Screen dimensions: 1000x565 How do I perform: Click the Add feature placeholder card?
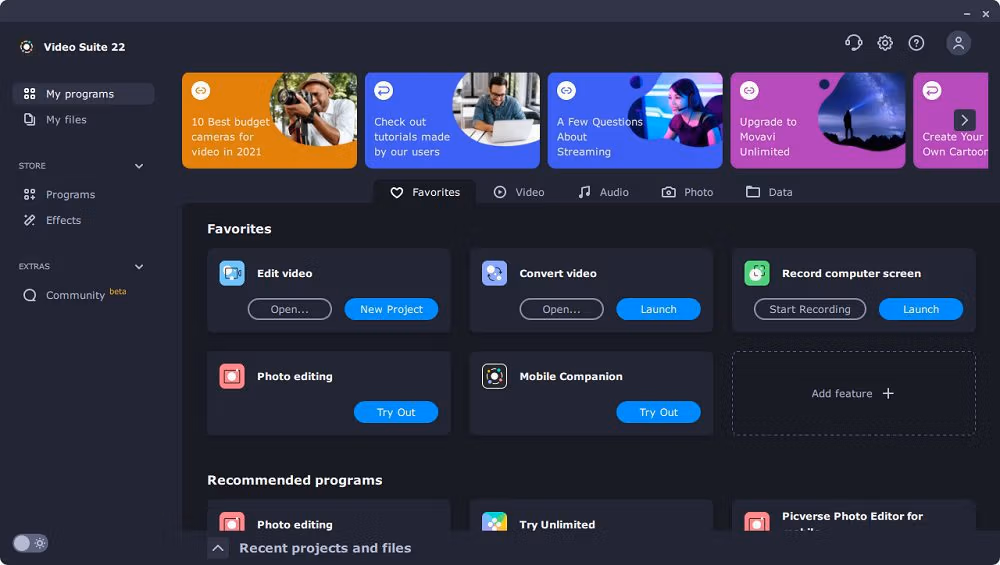point(854,393)
